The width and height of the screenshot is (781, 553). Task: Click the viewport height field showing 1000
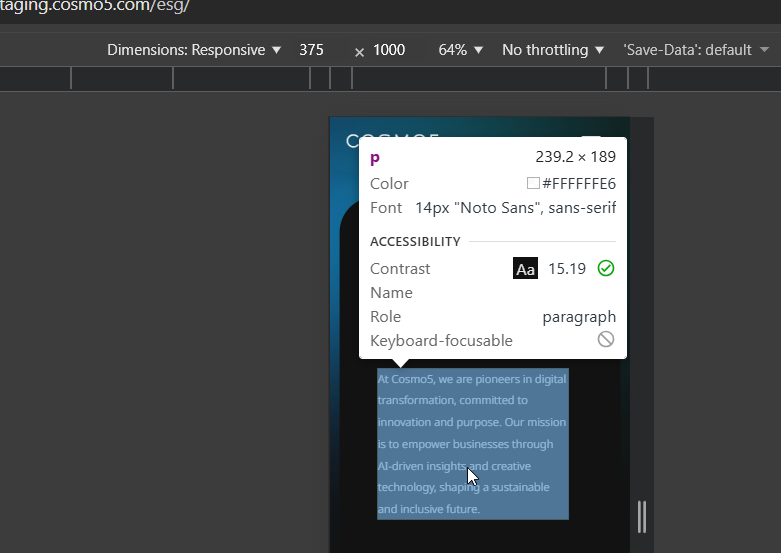389,50
